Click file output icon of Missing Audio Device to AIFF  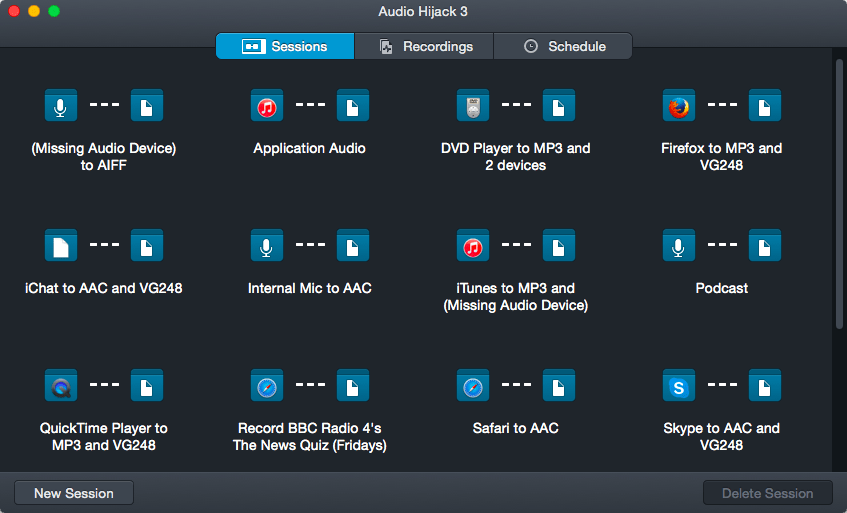[146, 106]
